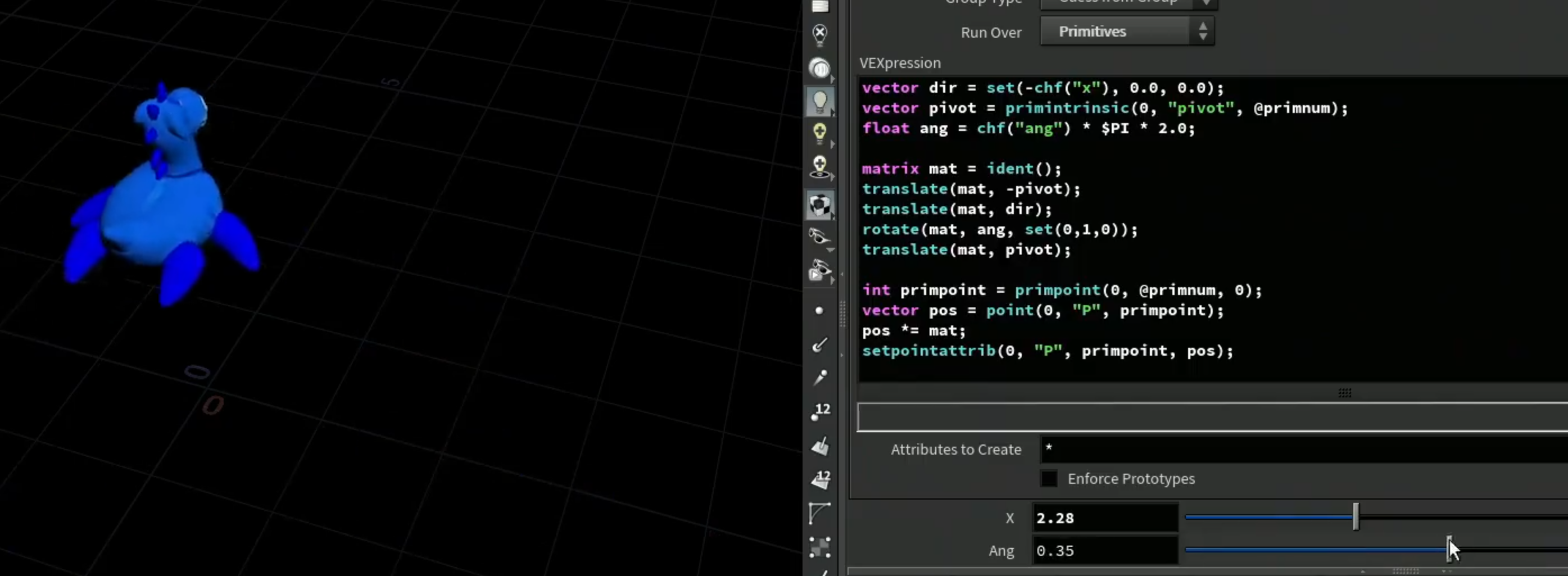The height and width of the screenshot is (576, 1568).
Task: Click the Ang value field showing 0.35
Action: pyautogui.click(x=1105, y=550)
